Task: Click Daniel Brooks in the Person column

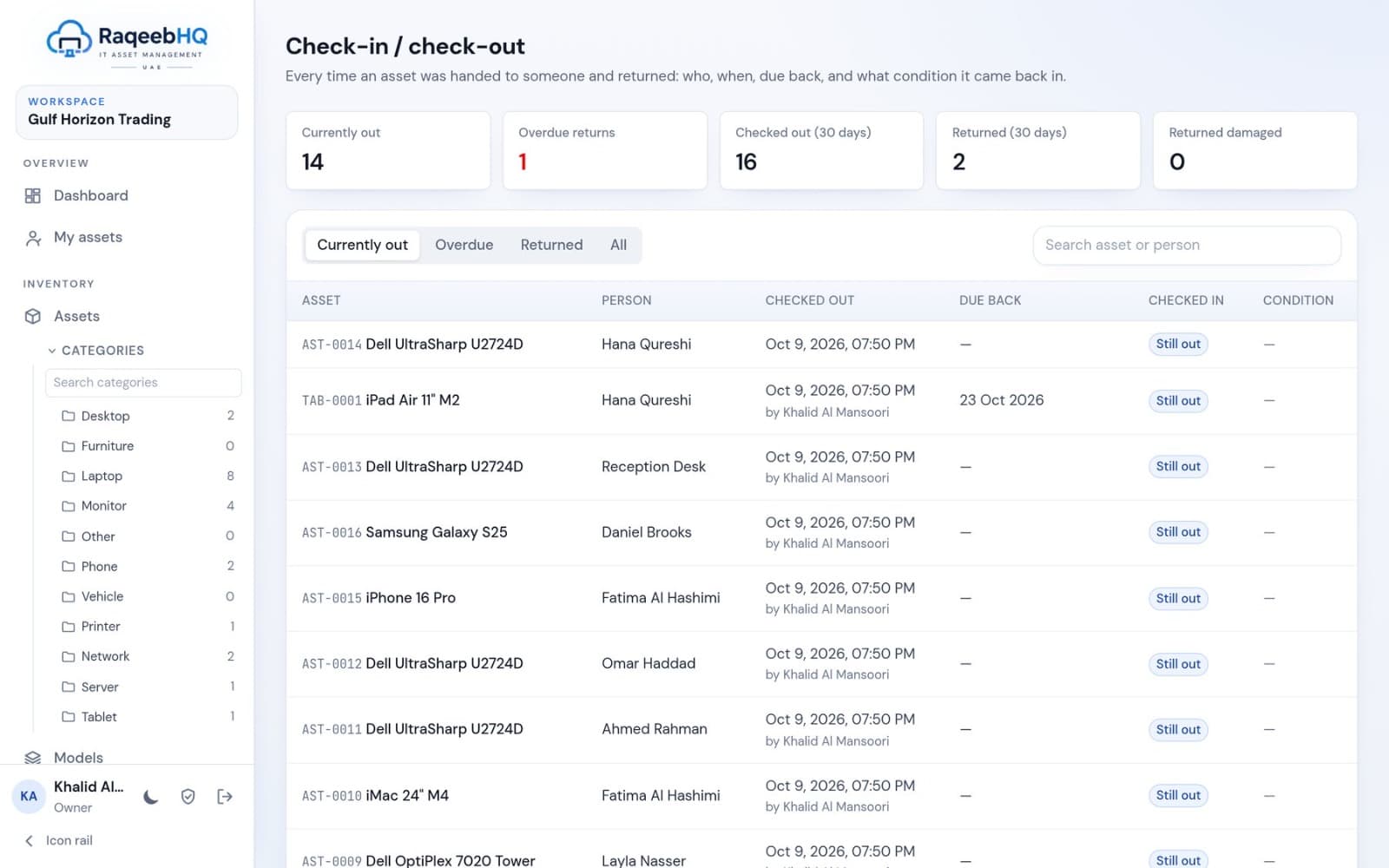Action: point(646,533)
